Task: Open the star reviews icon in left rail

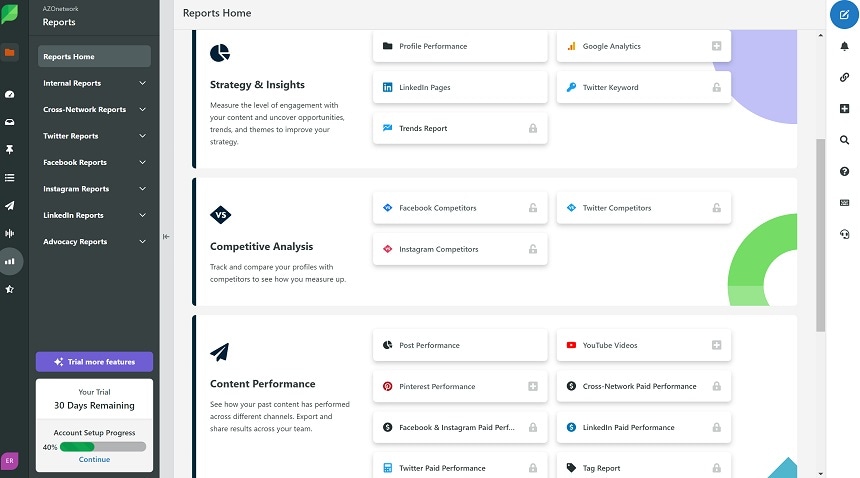Action: pos(9,289)
